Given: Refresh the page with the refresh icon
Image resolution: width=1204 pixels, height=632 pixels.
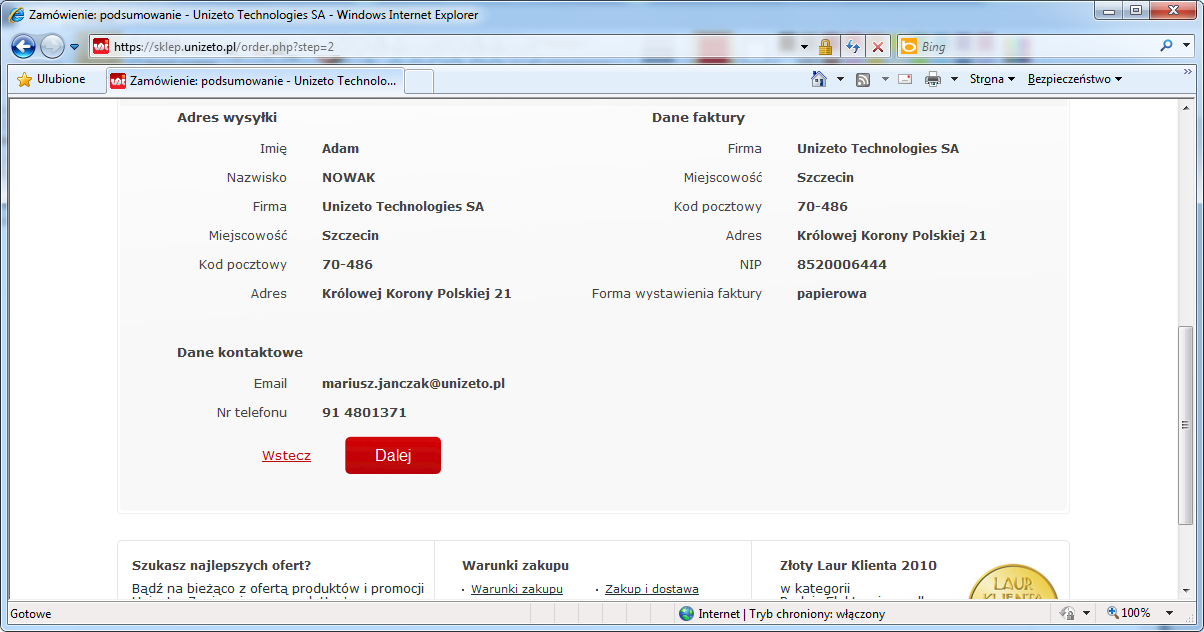Looking at the screenshot, I should [853, 47].
